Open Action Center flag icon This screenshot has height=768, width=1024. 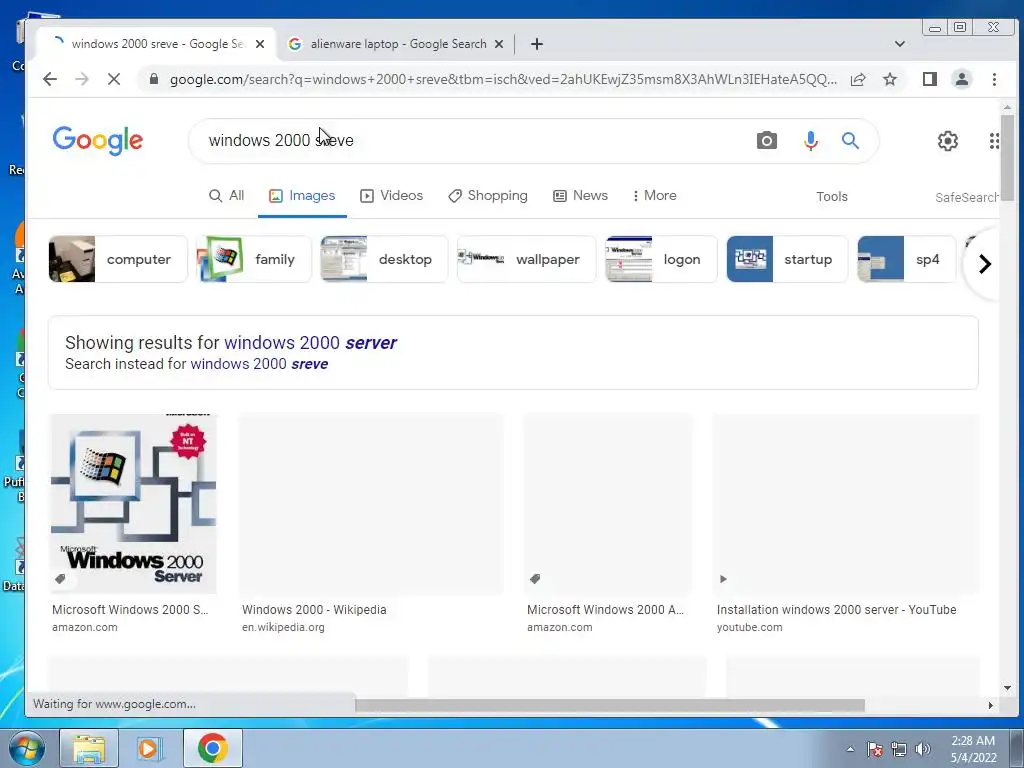point(874,749)
